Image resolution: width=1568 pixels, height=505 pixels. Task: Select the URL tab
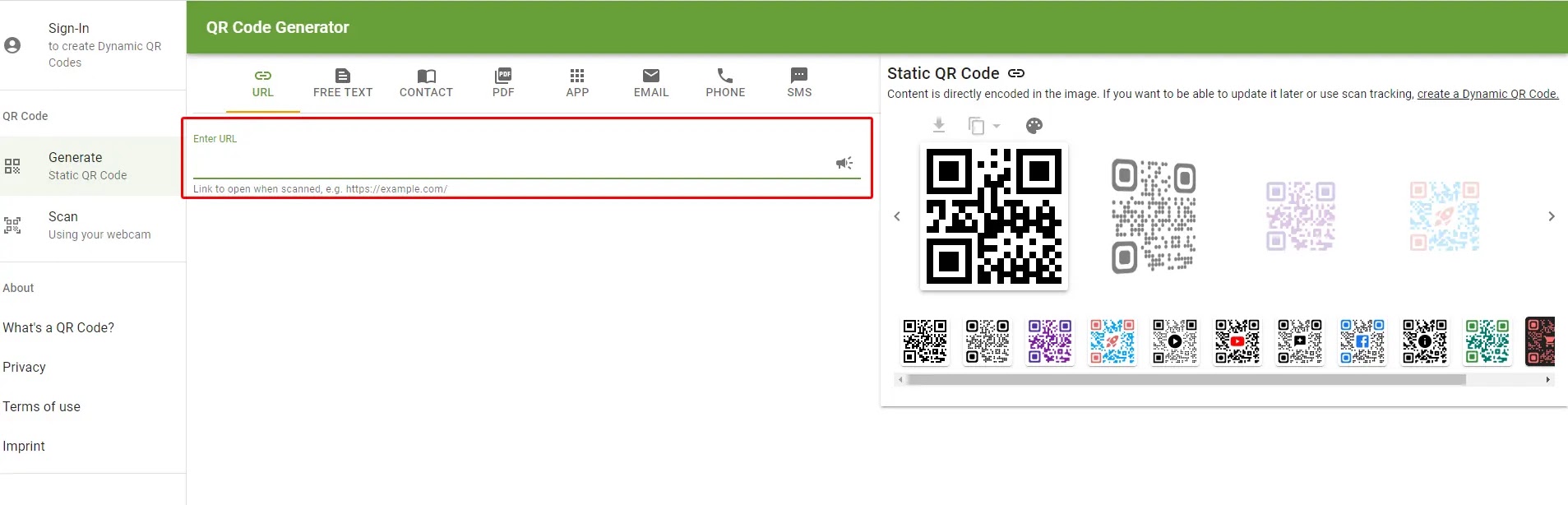pos(263,84)
